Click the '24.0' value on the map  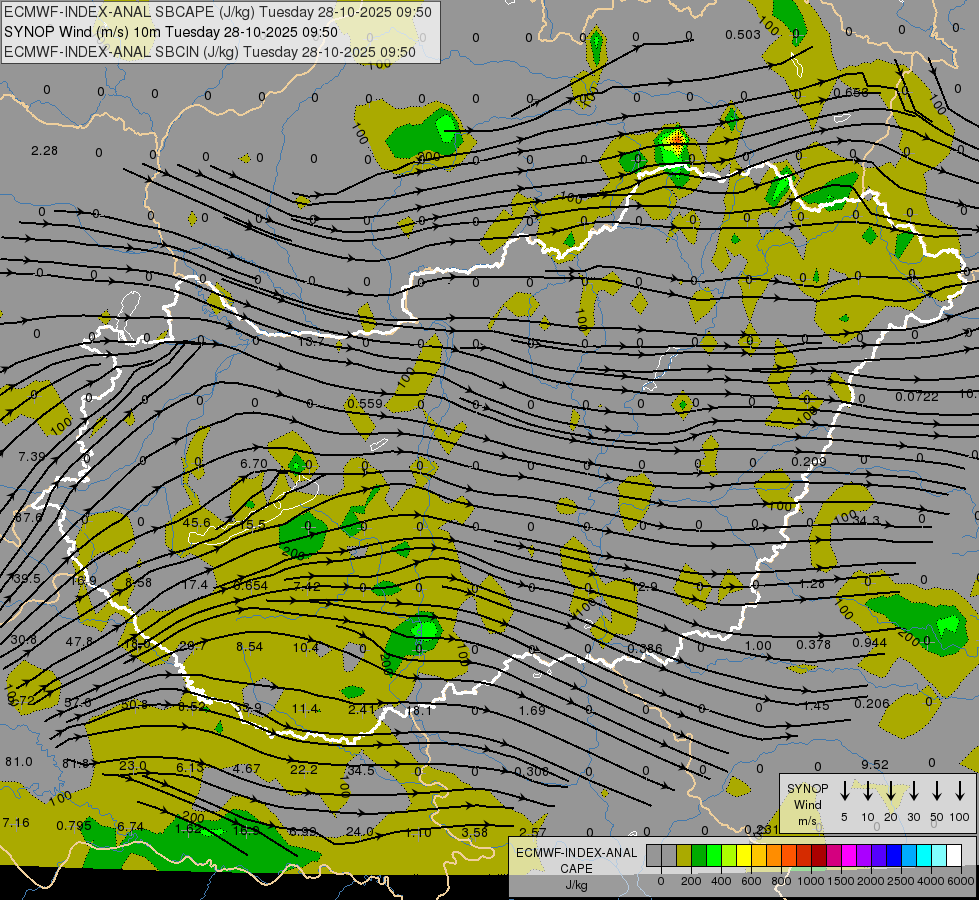click(x=360, y=831)
